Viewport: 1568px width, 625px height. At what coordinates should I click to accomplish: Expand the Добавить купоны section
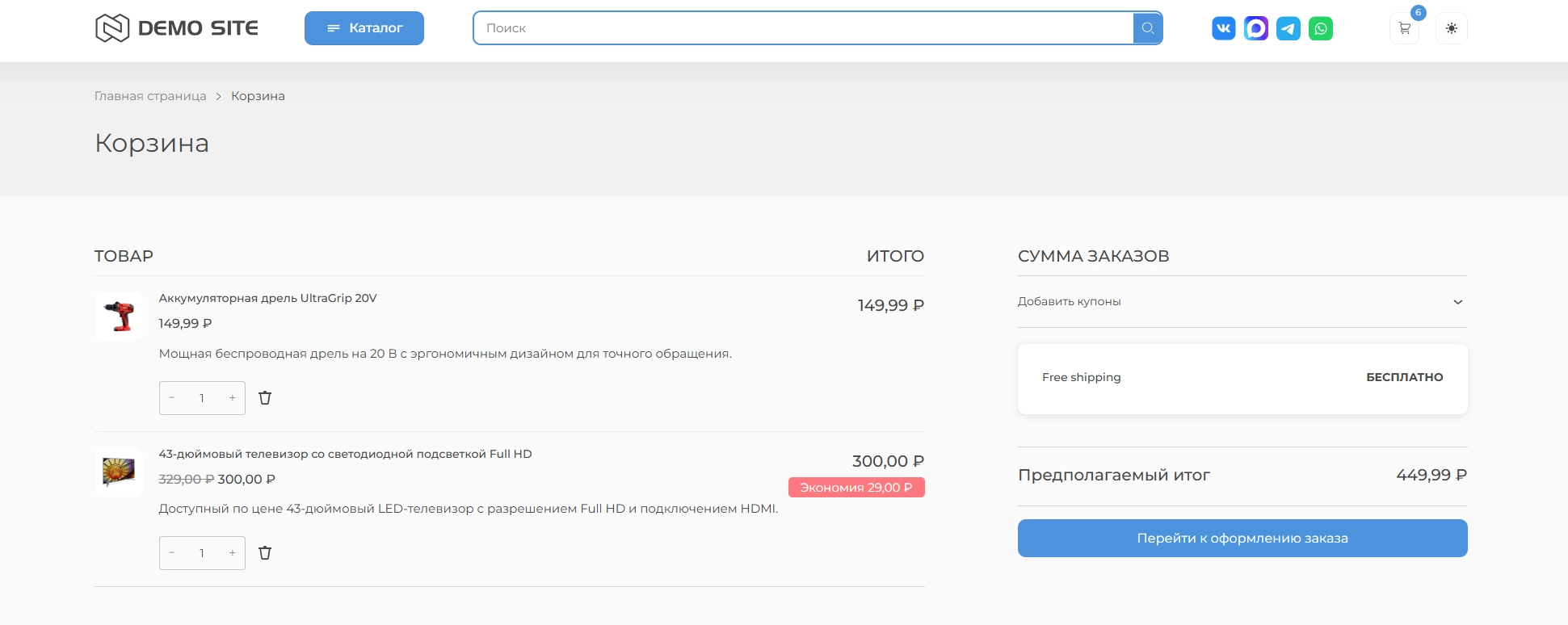(x=1242, y=301)
